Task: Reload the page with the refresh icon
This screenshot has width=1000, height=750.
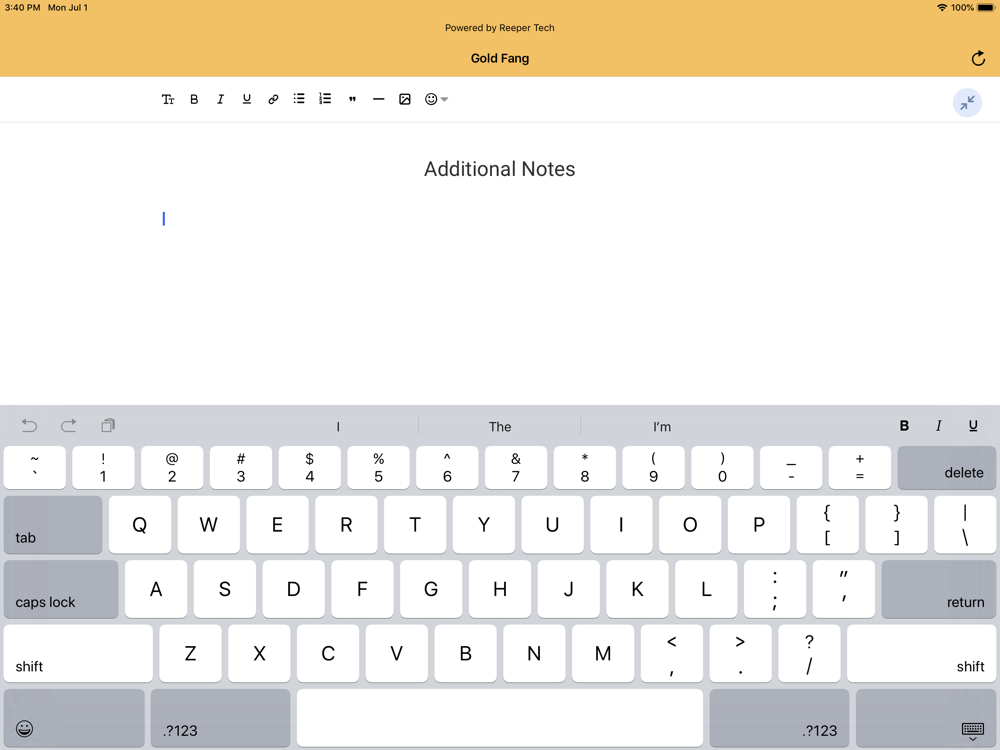Action: click(x=978, y=59)
